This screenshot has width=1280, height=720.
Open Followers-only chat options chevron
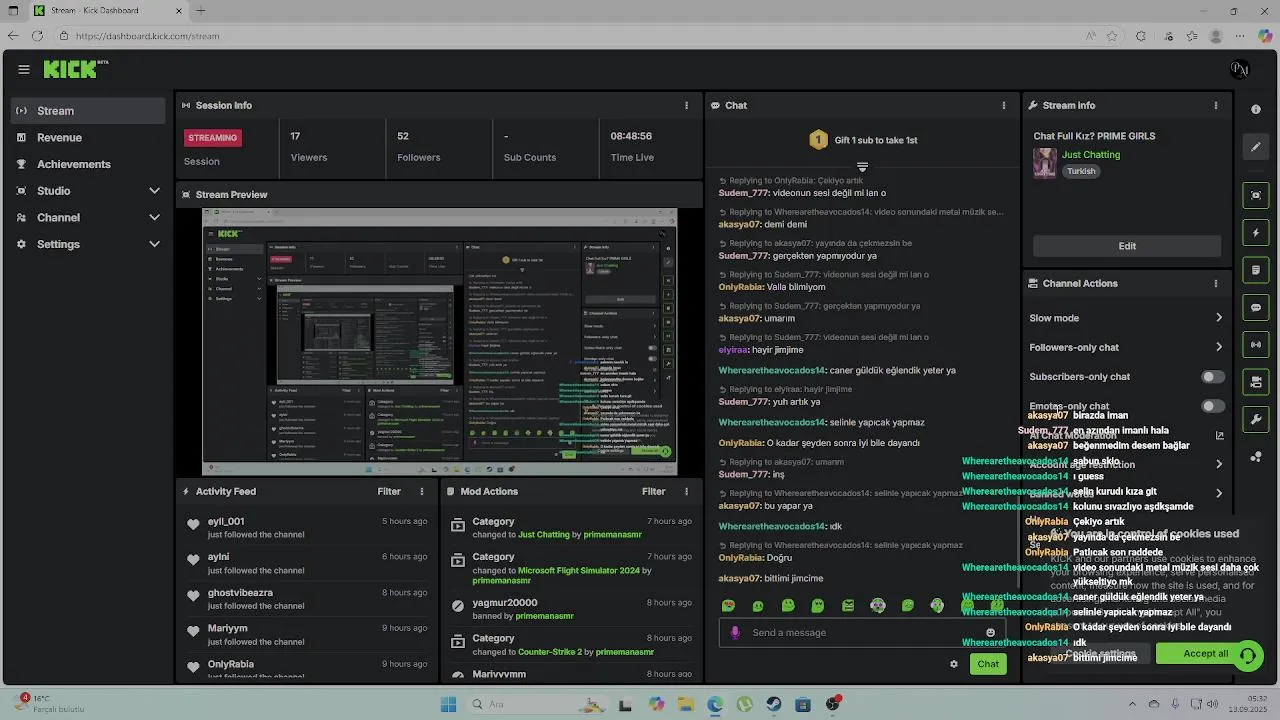click(x=1219, y=347)
